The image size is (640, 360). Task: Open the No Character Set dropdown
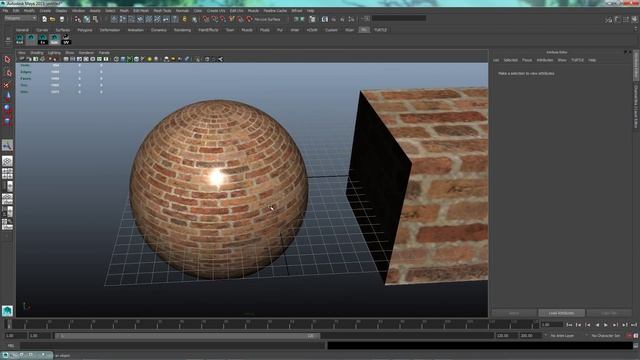(x=606, y=336)
